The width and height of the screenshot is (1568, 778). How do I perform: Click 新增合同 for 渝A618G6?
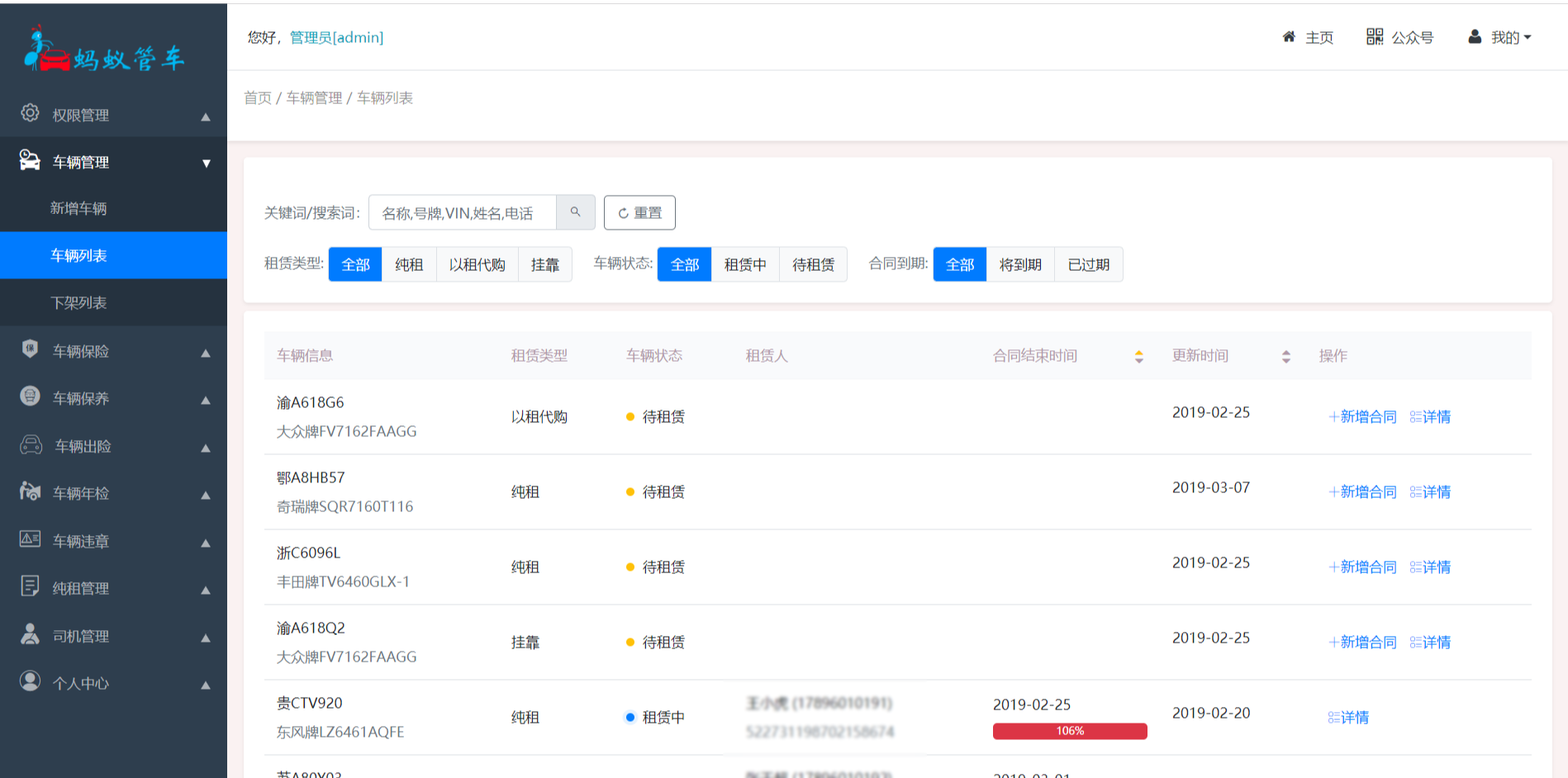pos(1362,416)
